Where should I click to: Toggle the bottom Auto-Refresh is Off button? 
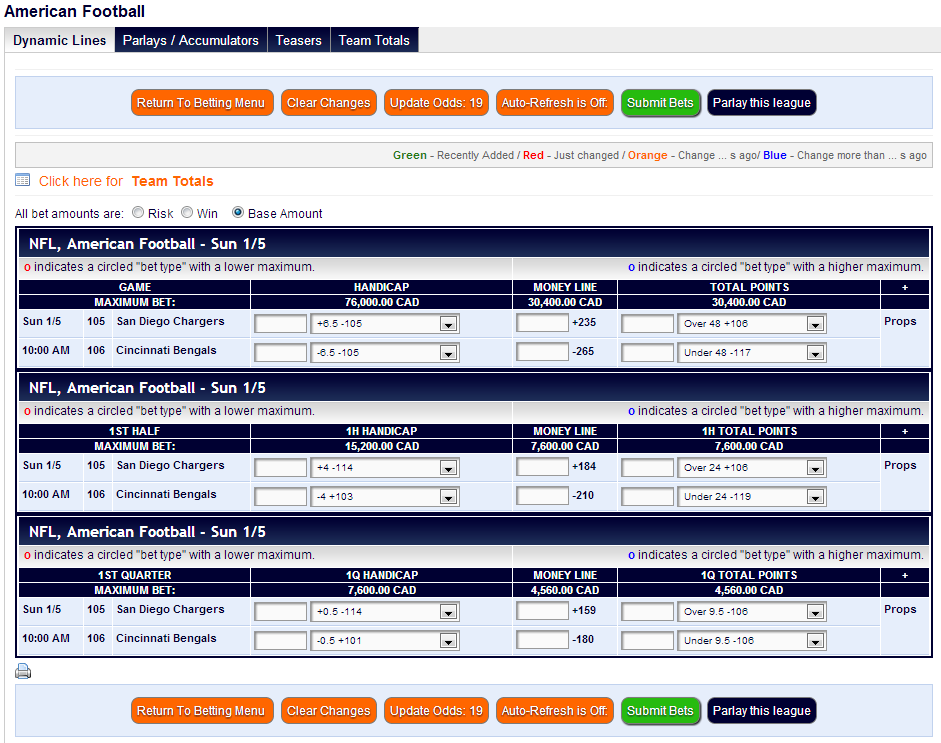[x=554, y=711]
